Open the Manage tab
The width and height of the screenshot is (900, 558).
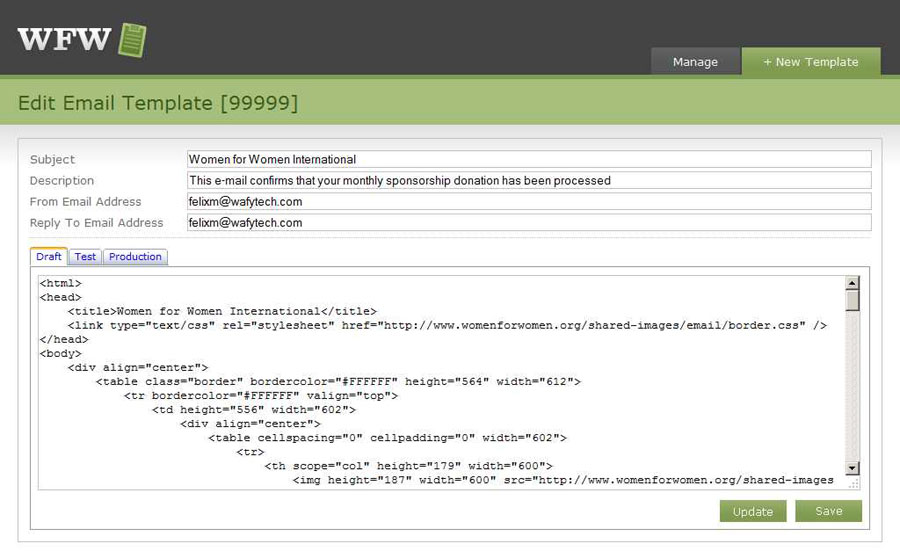point(695,62)
